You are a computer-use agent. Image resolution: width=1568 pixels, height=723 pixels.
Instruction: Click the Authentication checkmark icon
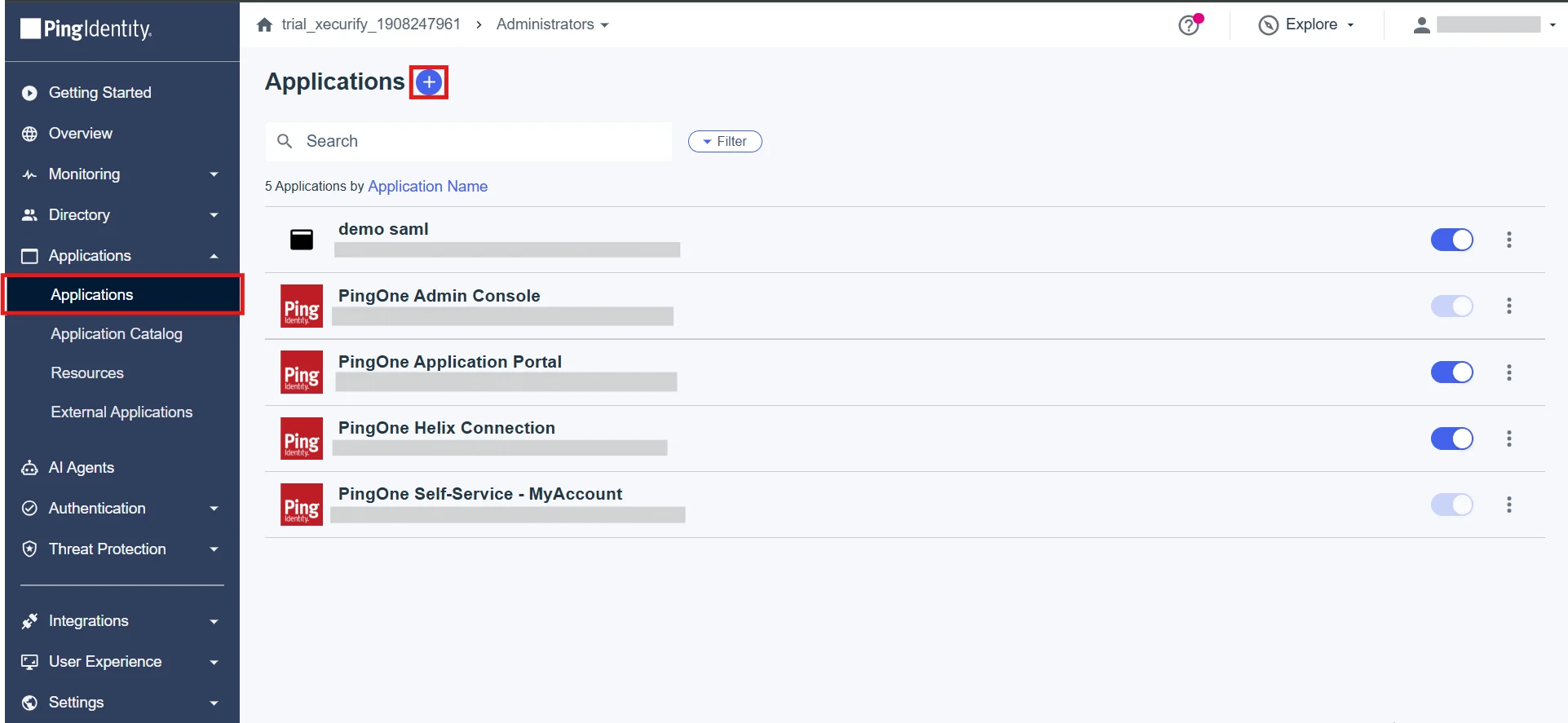point(29,509)
